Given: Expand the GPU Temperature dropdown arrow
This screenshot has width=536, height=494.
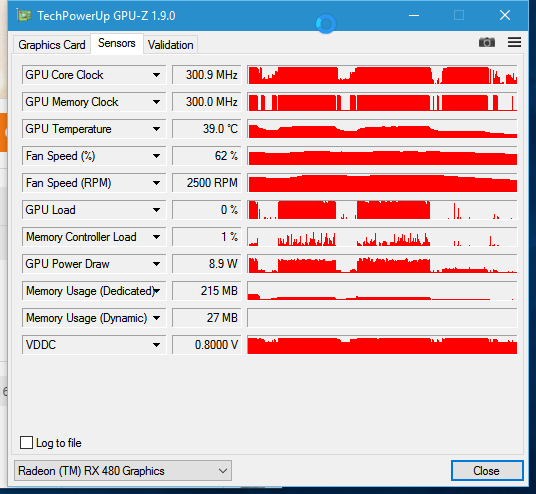Looking at the screenshot, I should pos(157,129).
